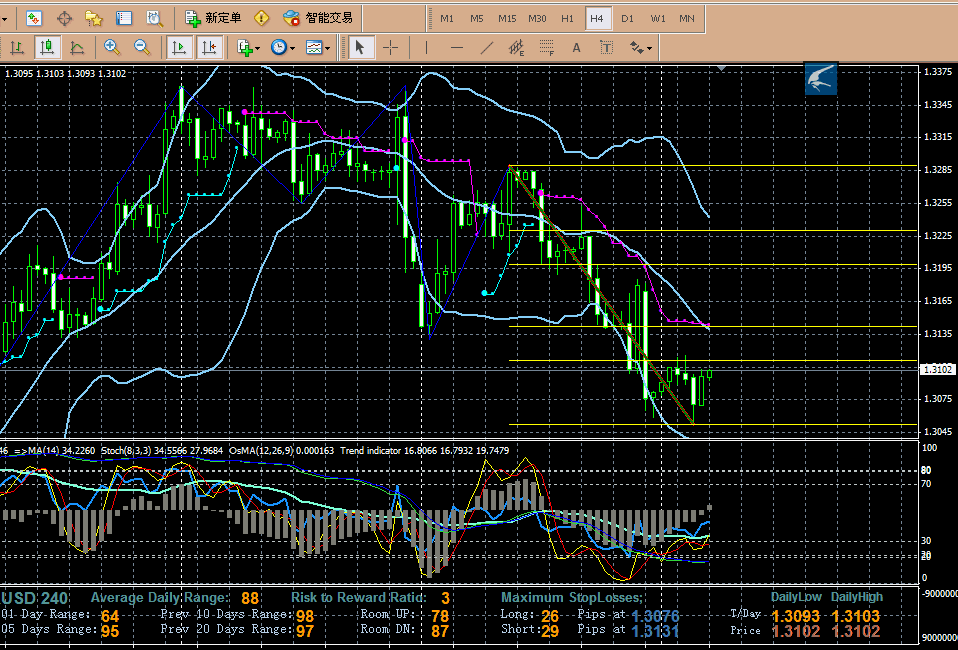Draw equidistant channel tool
The height and width of the screenshot is (650, 958).
[516, 47]
